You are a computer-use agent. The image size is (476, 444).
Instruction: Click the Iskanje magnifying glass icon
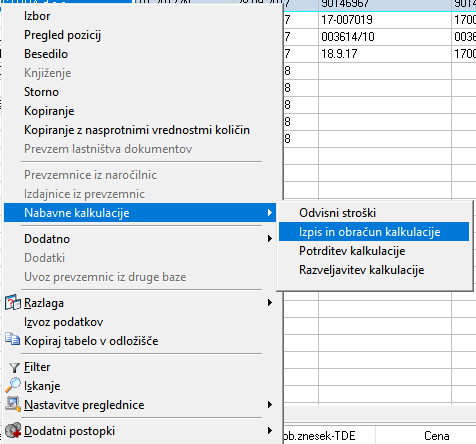(x=13, y=385)
